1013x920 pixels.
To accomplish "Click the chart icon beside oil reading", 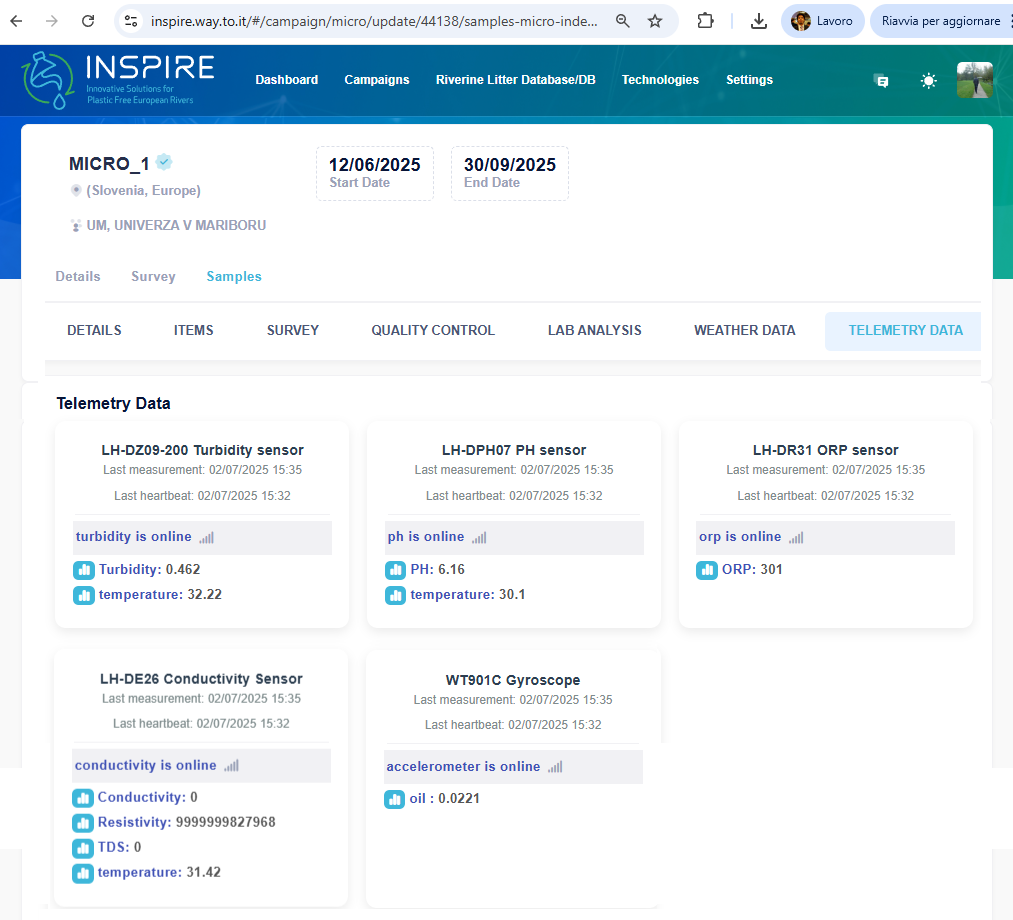I will click(x=395, y=799).
